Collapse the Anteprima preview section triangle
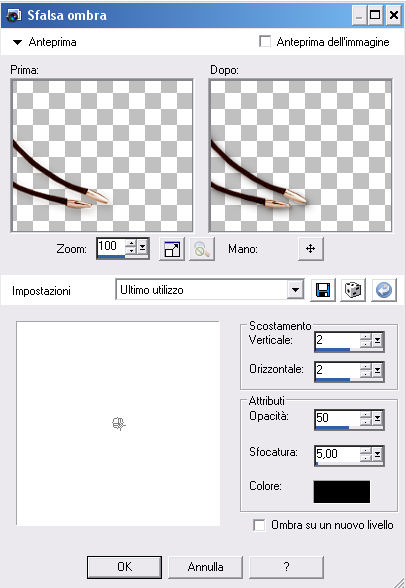The image size is (406, 588). tap(17, 42)
